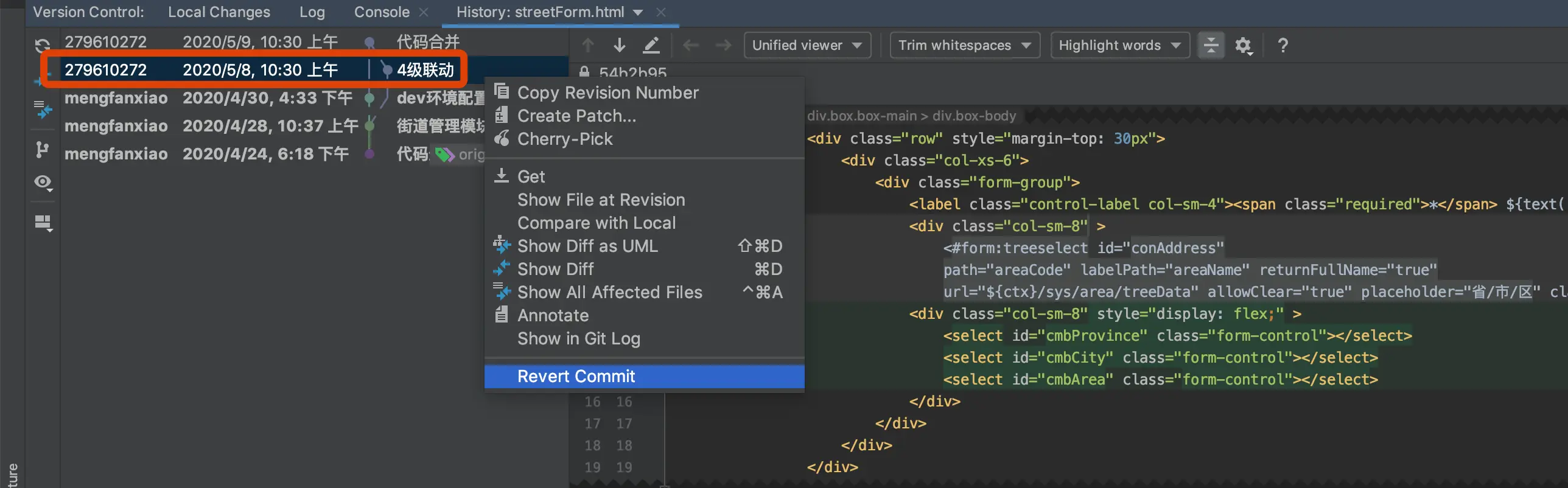The width and height of the screenshot is (1568, 488).
Task: Select Revert Commit from context menu
Action: 576,376
